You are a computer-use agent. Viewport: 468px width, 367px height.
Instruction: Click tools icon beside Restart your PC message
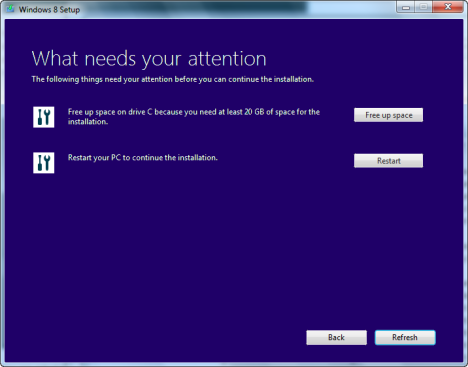[44, 163]
